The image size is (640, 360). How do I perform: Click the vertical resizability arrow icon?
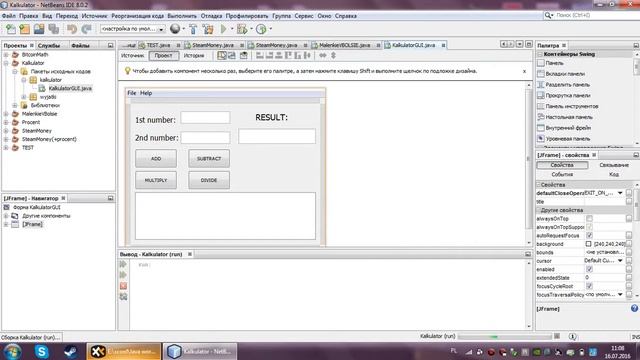[333, 56]
